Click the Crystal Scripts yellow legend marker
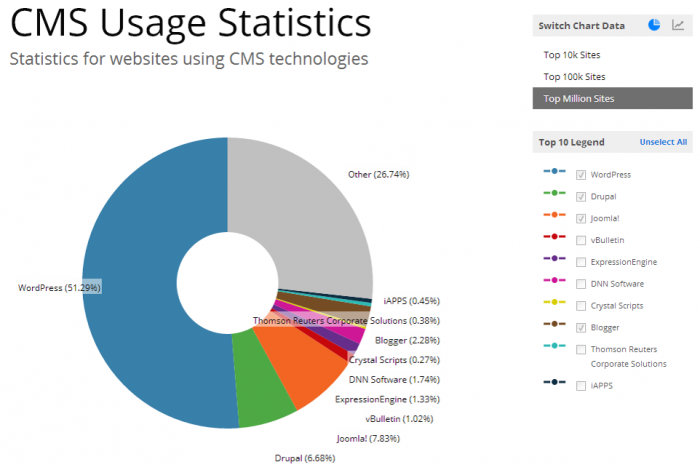700x470 pixels. [554, 302]
